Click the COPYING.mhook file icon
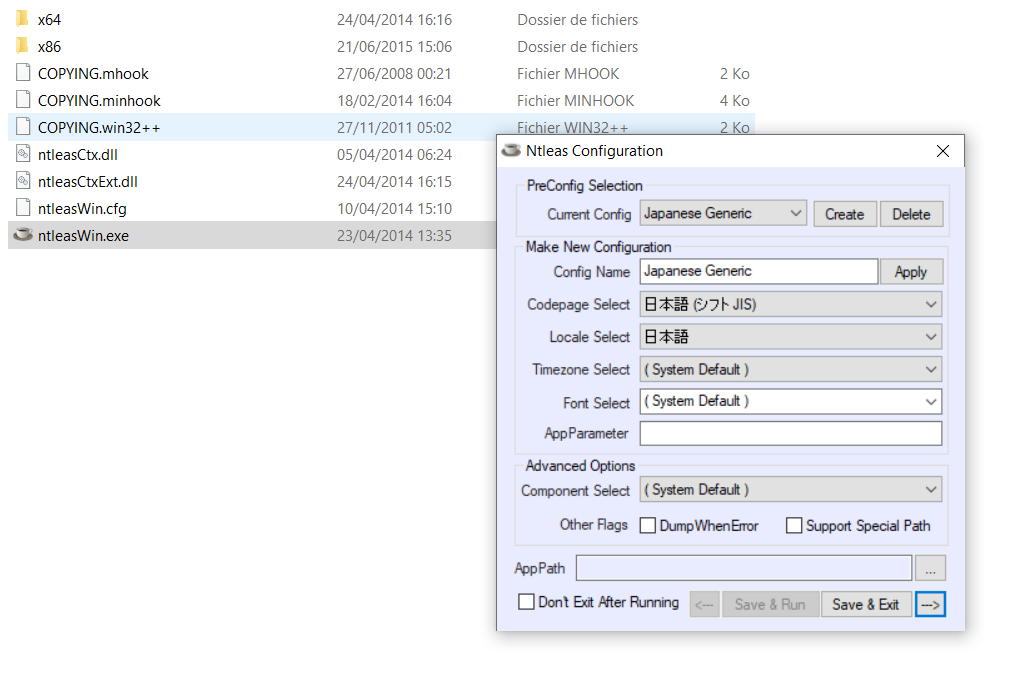Screen dimensions: 1017x678 coord(23,73)
